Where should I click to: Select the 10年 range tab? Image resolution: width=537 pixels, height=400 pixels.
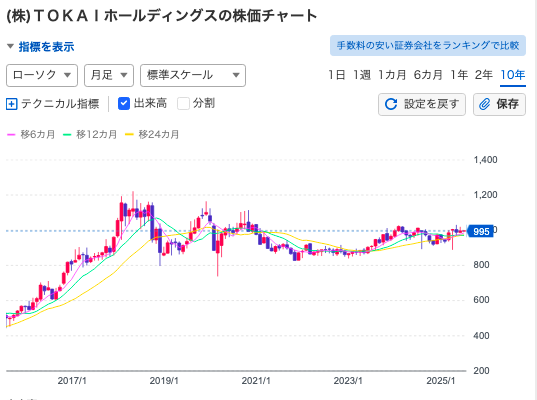pyautogui.click(x=513, y=75)
